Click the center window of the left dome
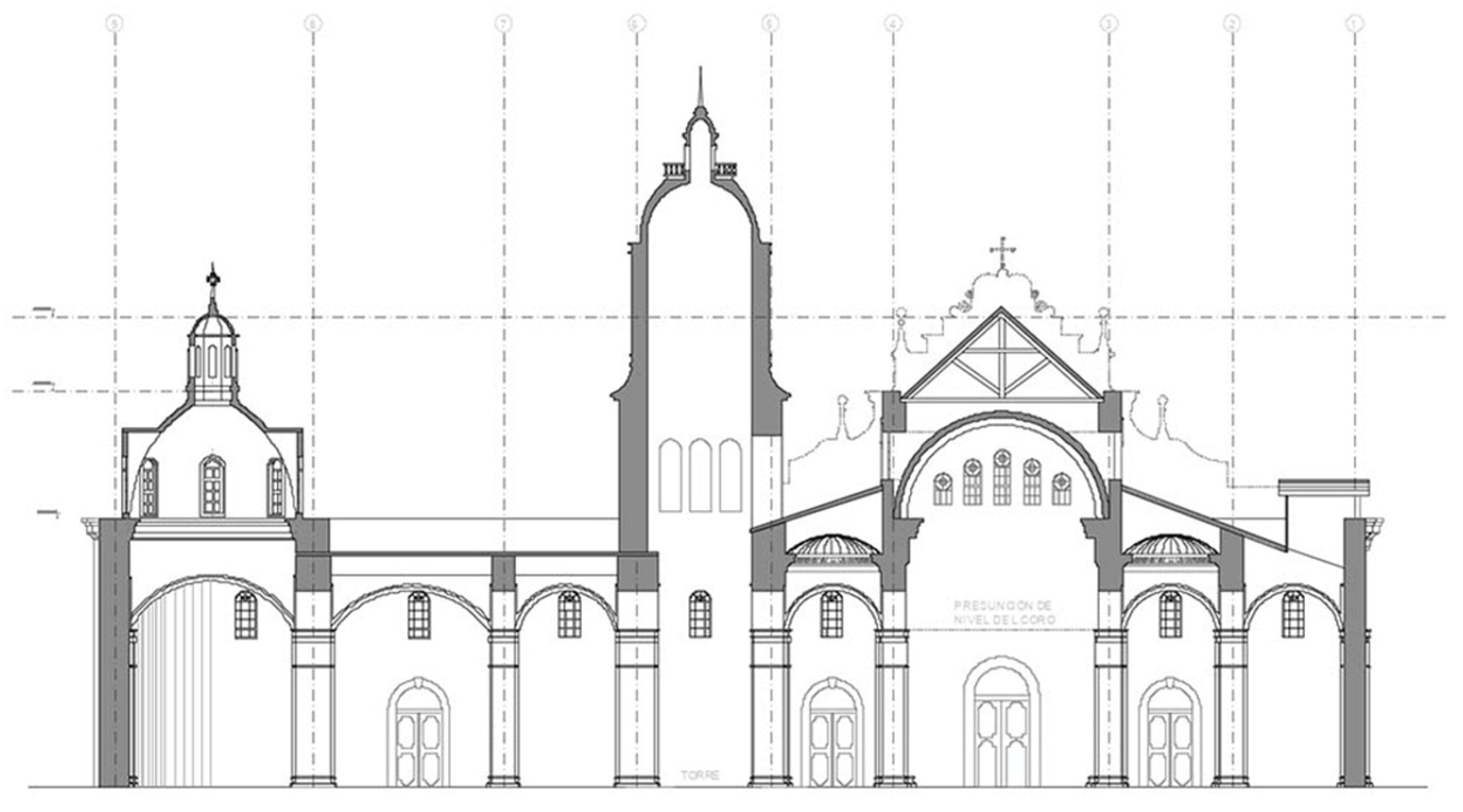The width and height of the screenshot is (1463, 812). coord(213,486)
